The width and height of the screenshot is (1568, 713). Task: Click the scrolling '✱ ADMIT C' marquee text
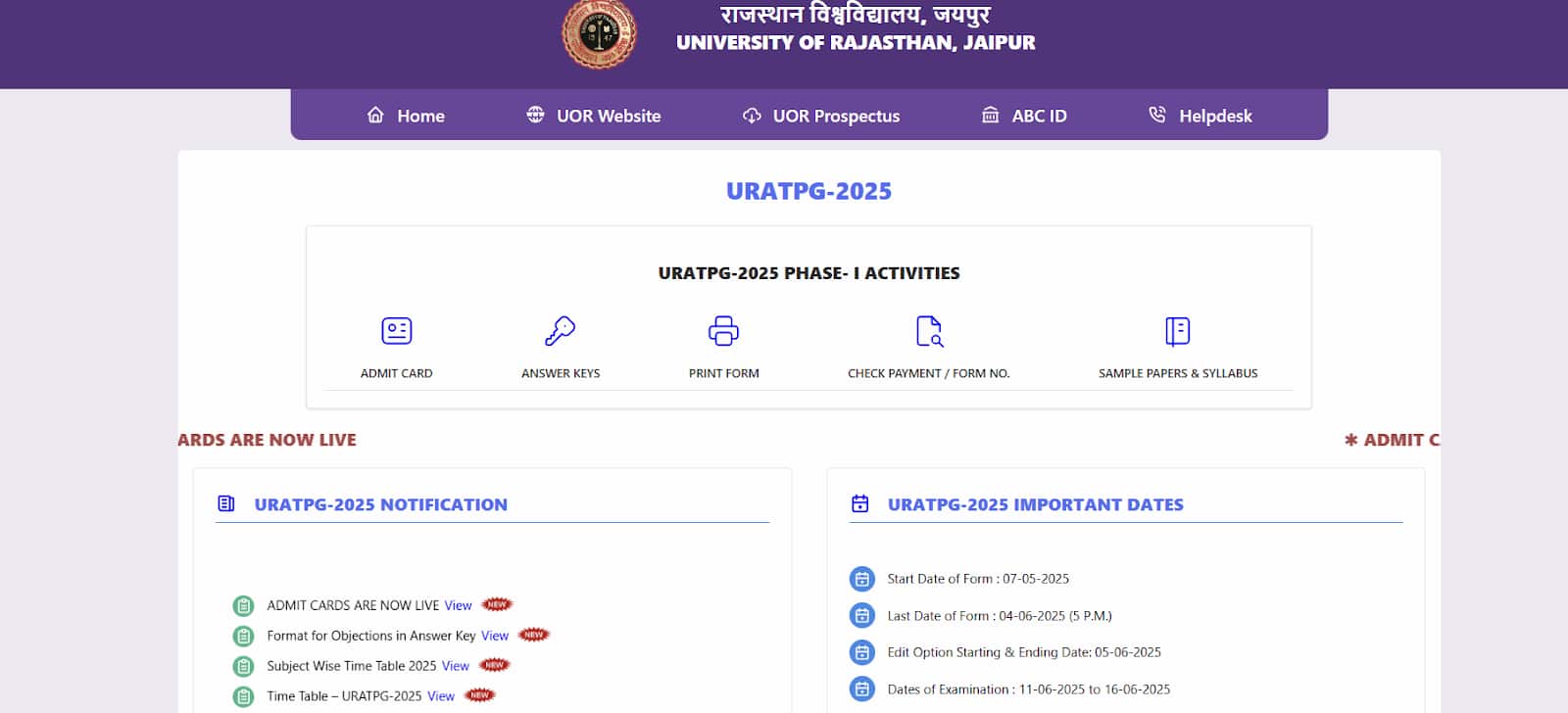(1392, 440)
